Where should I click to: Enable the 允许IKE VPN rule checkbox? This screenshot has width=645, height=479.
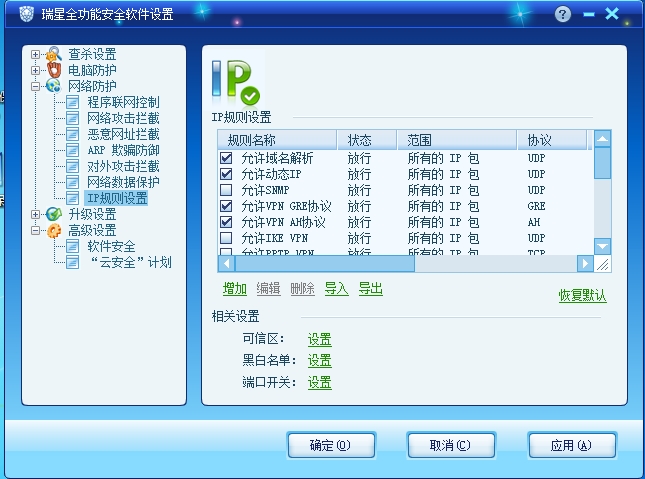(x=226, y=238)
